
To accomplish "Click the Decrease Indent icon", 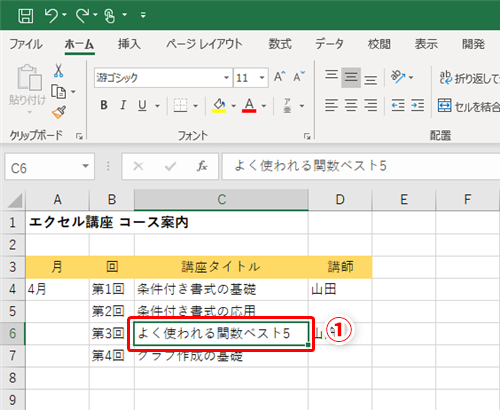I will point(398,105).
